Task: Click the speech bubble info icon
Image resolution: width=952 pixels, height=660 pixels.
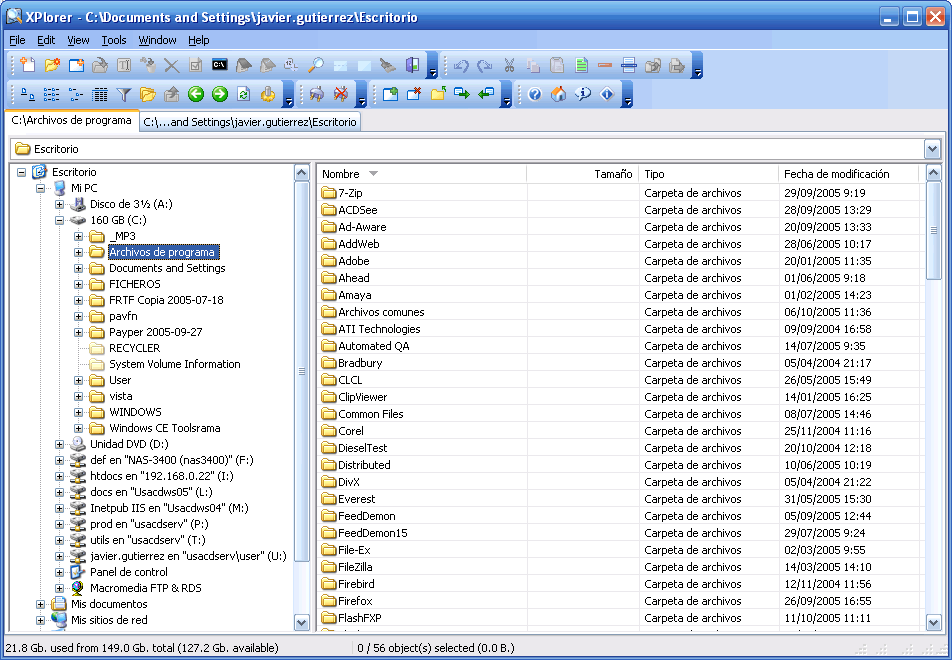Action: pos(583,94)
